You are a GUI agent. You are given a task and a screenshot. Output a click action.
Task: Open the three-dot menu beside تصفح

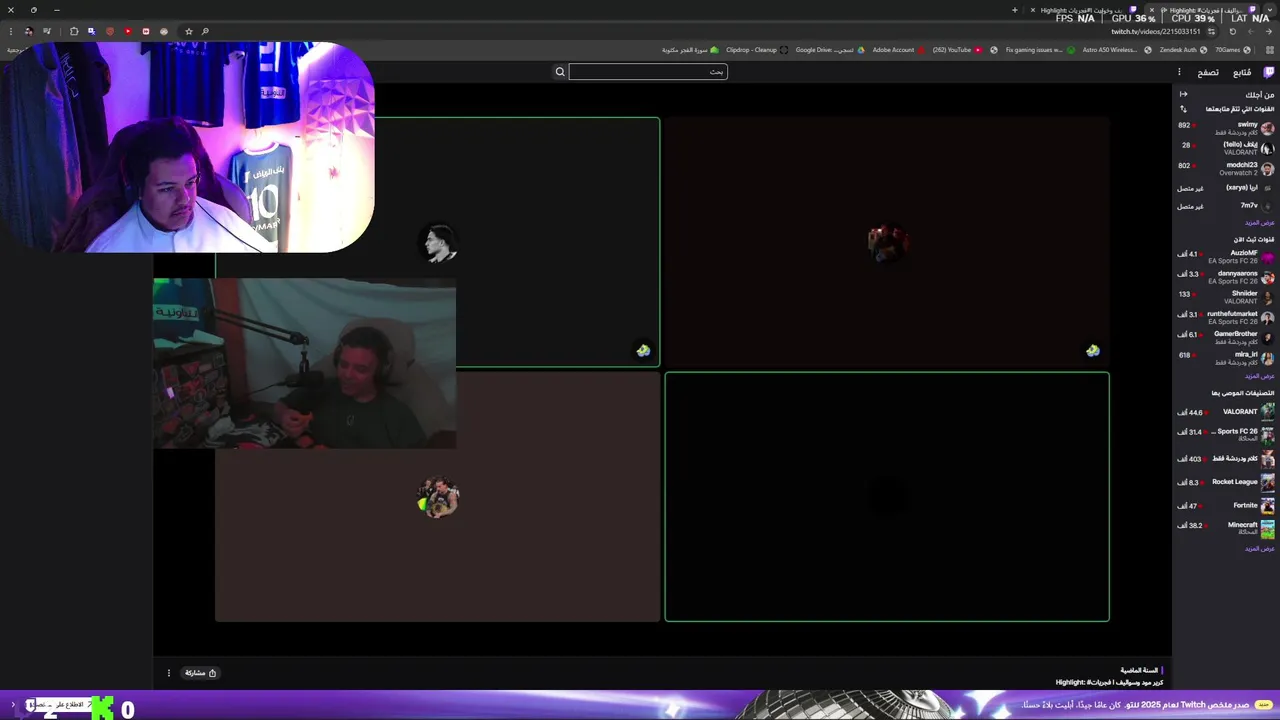(x=1179, y=72)
